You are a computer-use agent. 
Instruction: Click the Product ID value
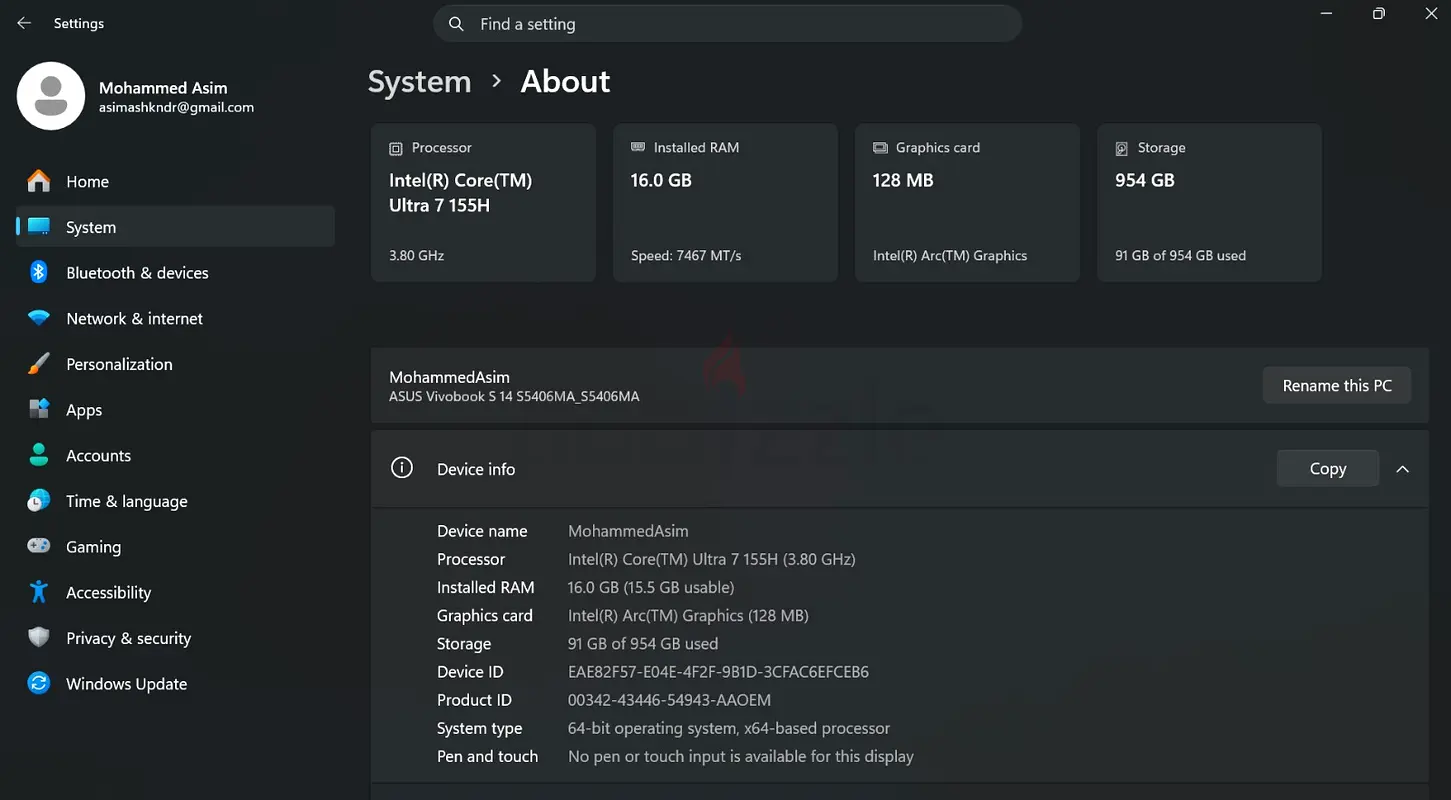point(669,700)
